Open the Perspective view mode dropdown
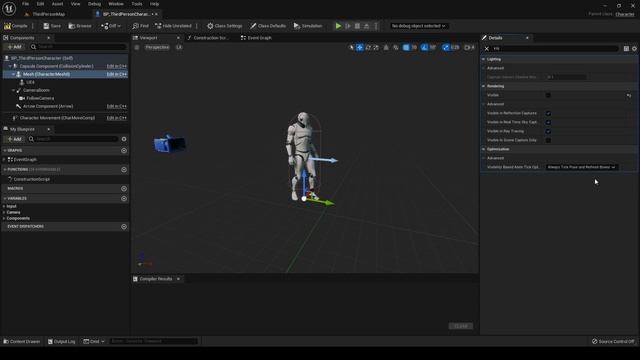The width and height of the screenshot is (640, 360). coord(157,47)
